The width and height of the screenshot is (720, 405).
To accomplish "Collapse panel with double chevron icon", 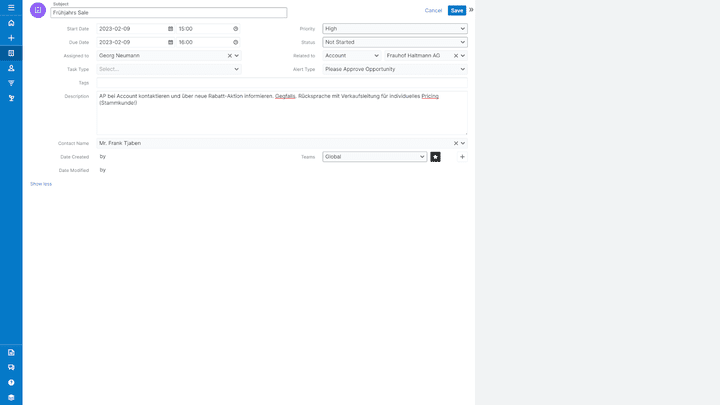I will click(x=471, y=10).
